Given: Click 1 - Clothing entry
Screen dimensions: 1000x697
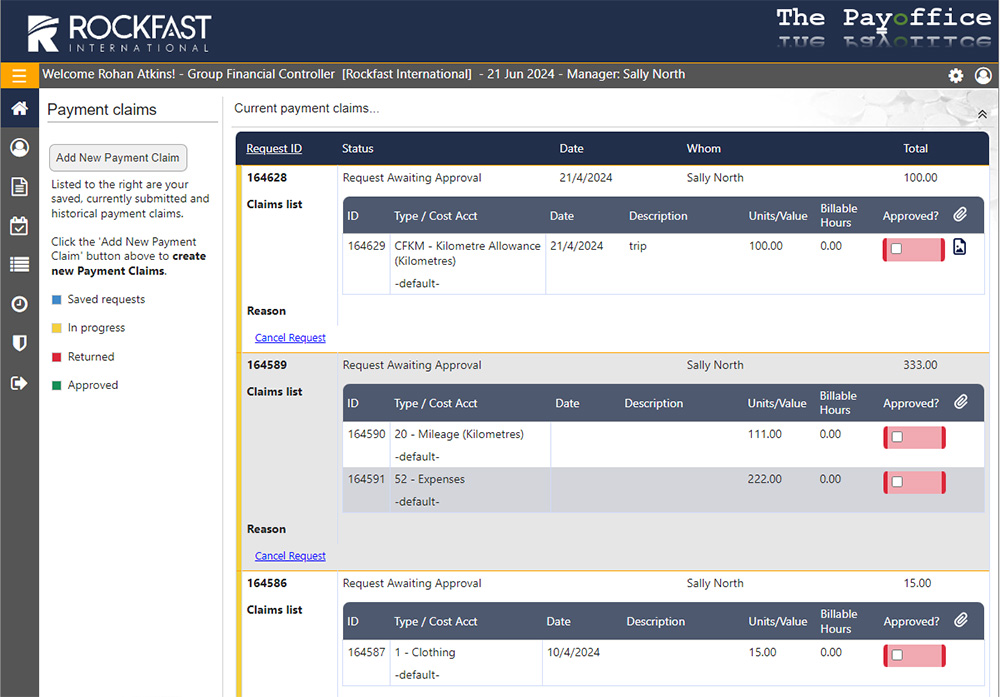Looking at the screenshot, I should (425, 652).
